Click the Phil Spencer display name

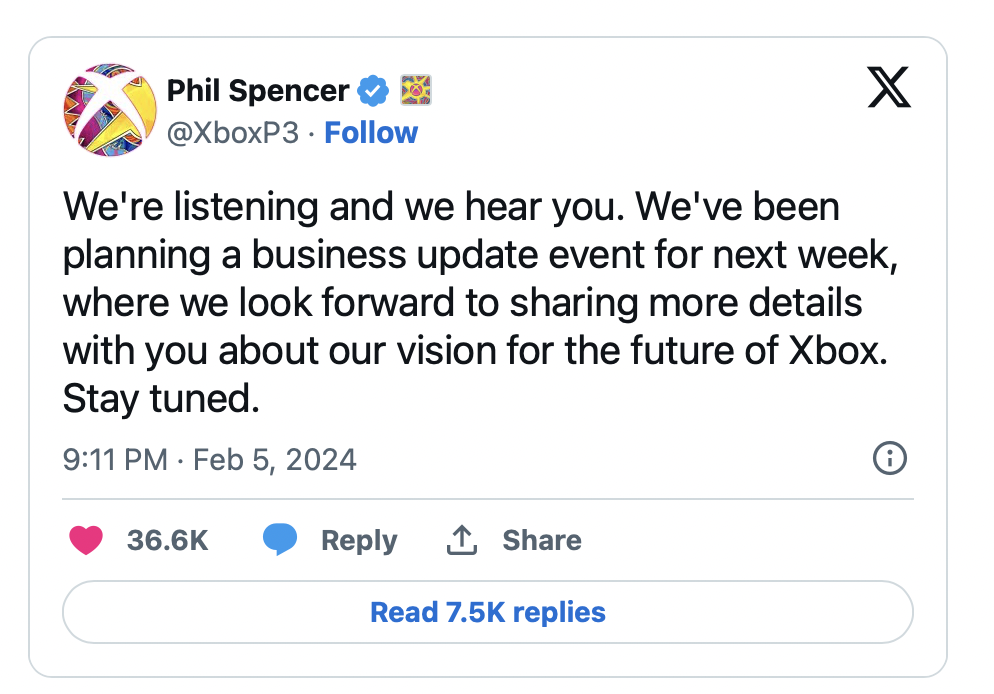[257, 91]
